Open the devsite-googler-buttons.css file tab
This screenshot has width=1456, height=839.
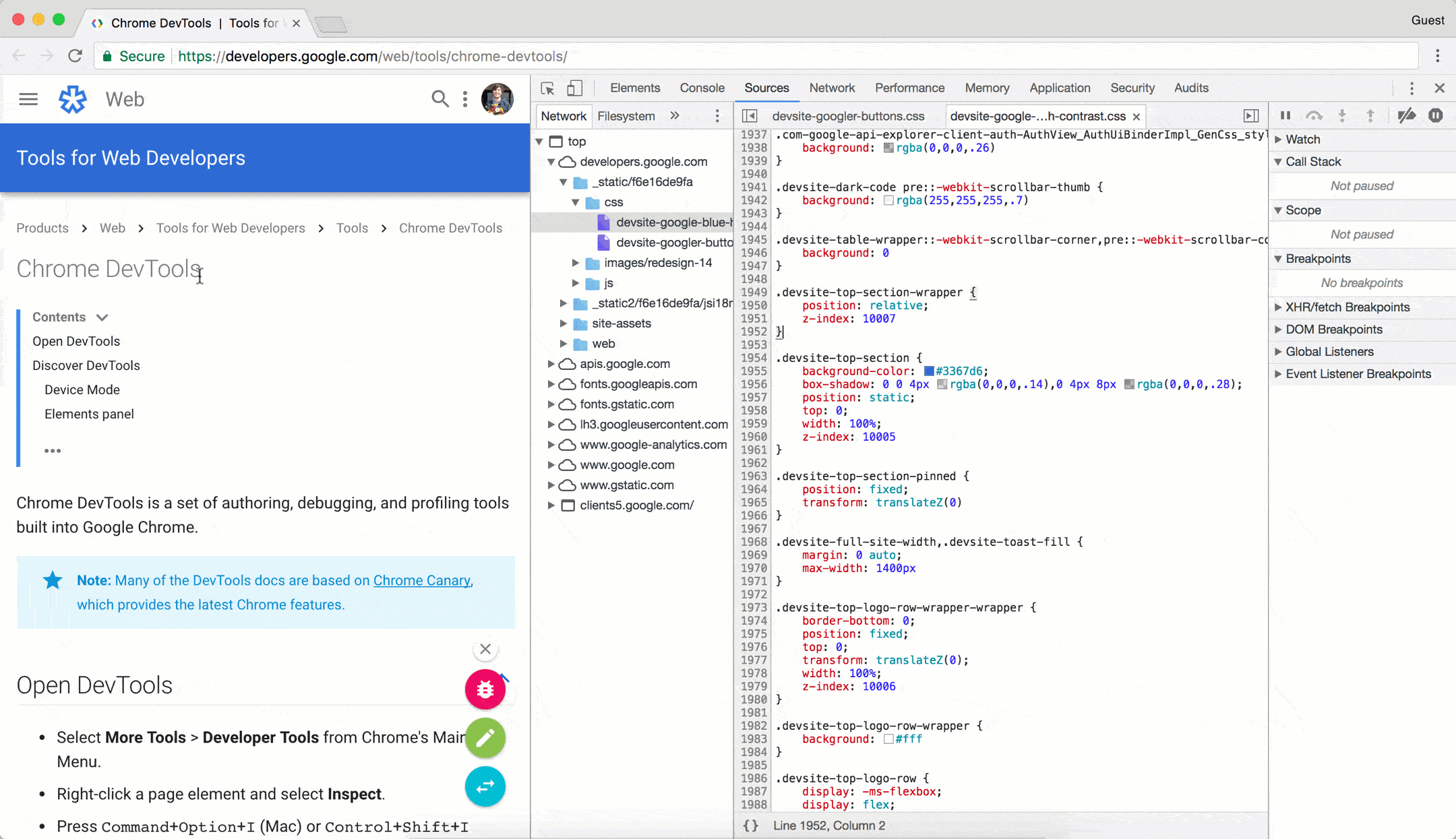[848, 115]
